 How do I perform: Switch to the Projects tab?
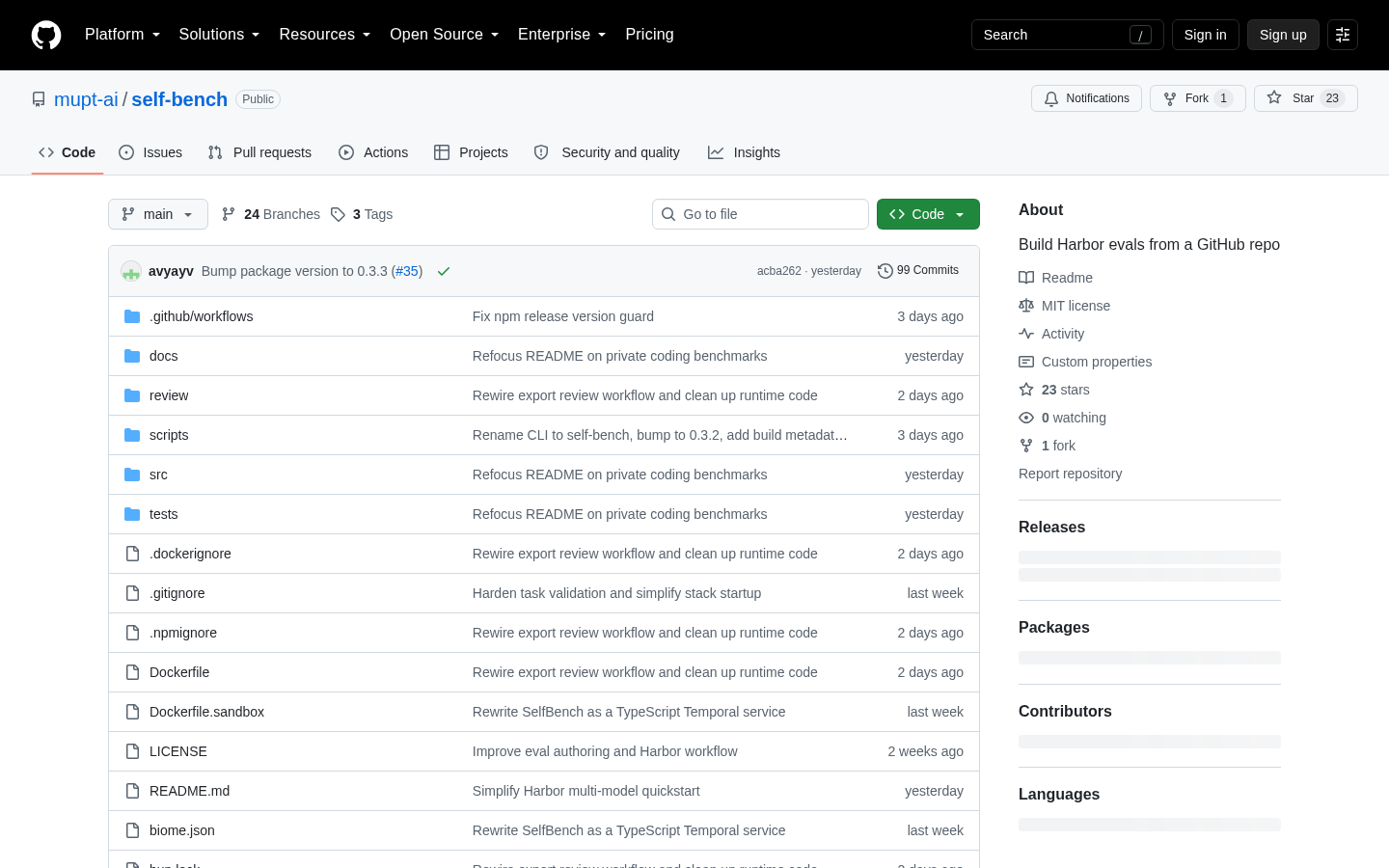click(x=471, y=152)
